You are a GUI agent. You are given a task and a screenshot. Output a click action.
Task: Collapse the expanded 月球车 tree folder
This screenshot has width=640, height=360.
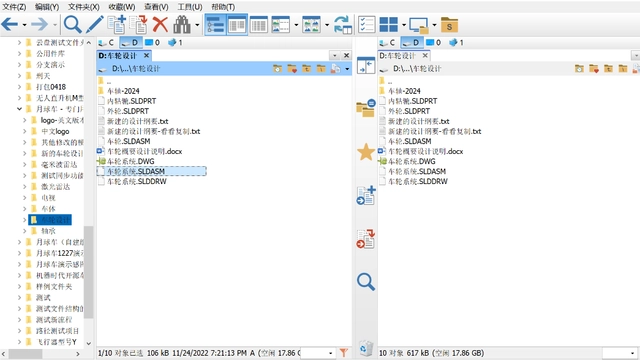(x=19, y=109)
